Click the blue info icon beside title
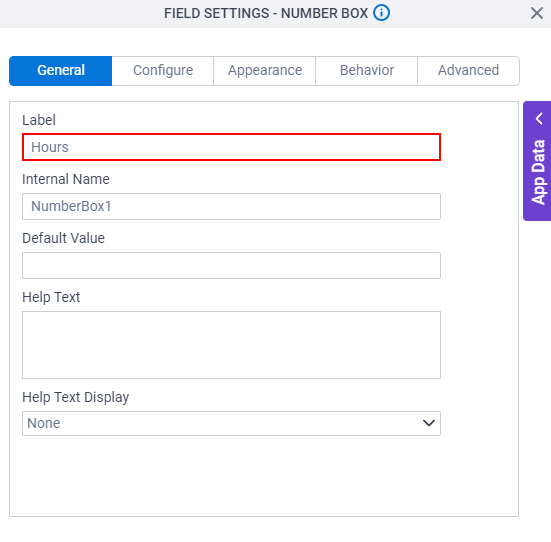551x542 pixels. click(x=381, y=13)
